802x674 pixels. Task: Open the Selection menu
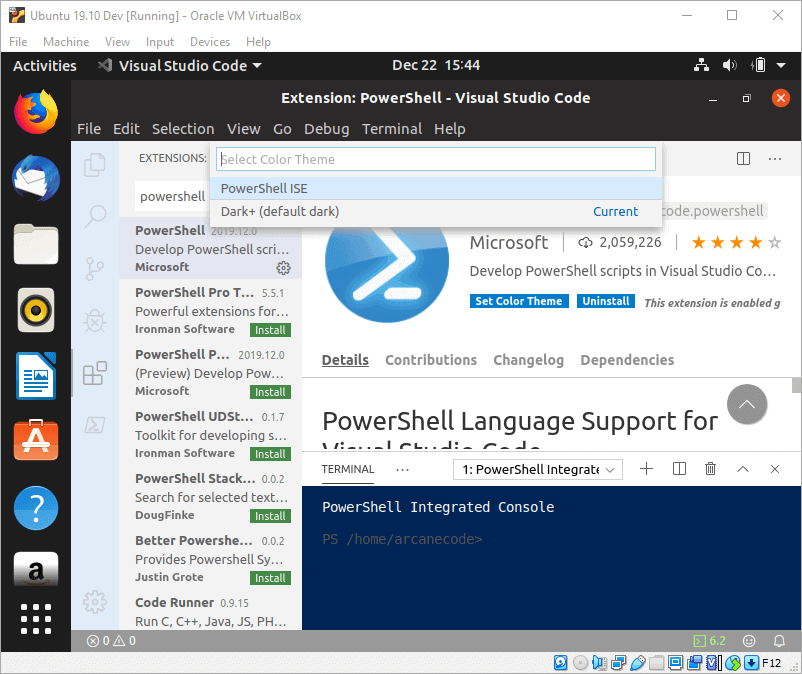183,129
